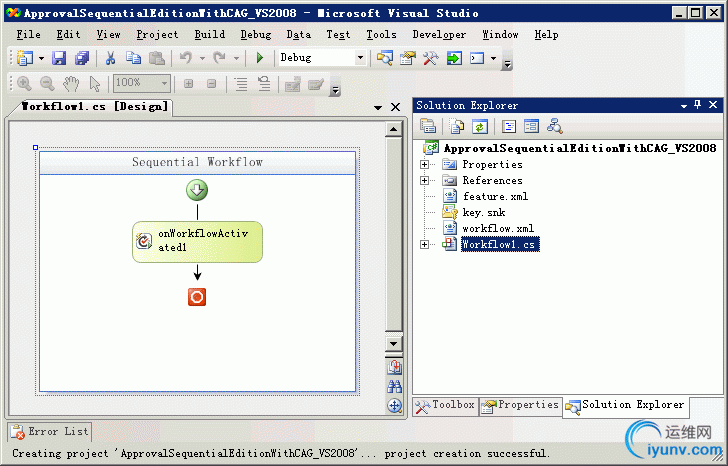
Task: Select the onWorkflowActivated1 activity
Action: (x=197, y=242)
